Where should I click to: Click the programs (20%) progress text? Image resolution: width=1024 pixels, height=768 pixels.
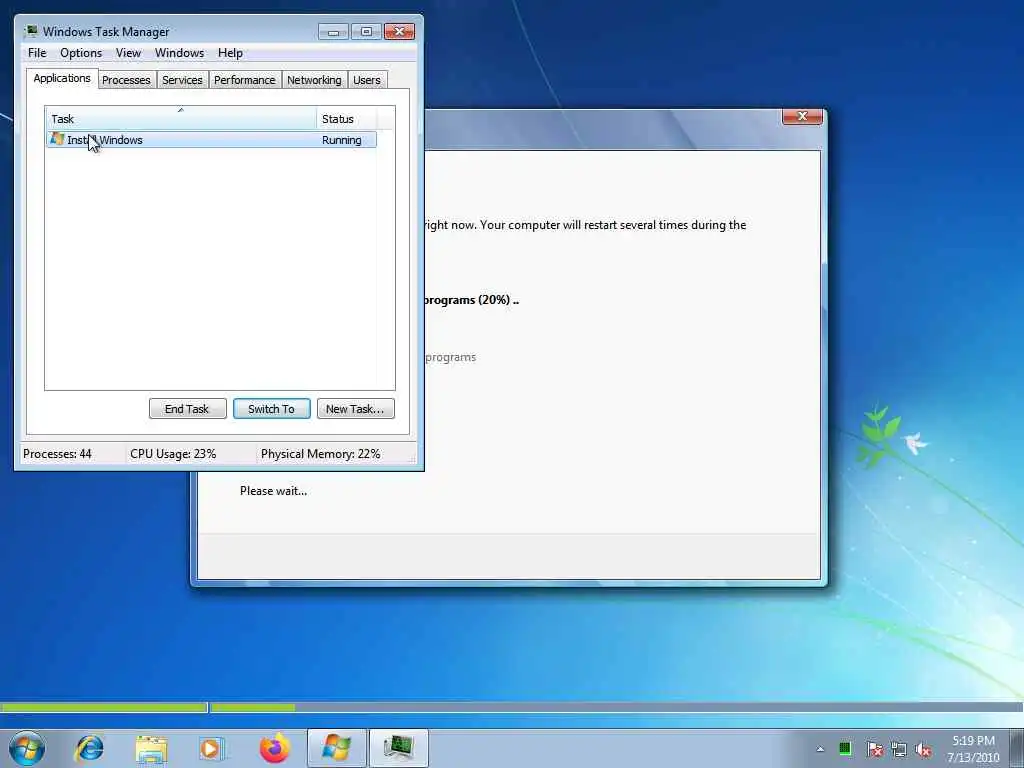click(x=472, y=300)
